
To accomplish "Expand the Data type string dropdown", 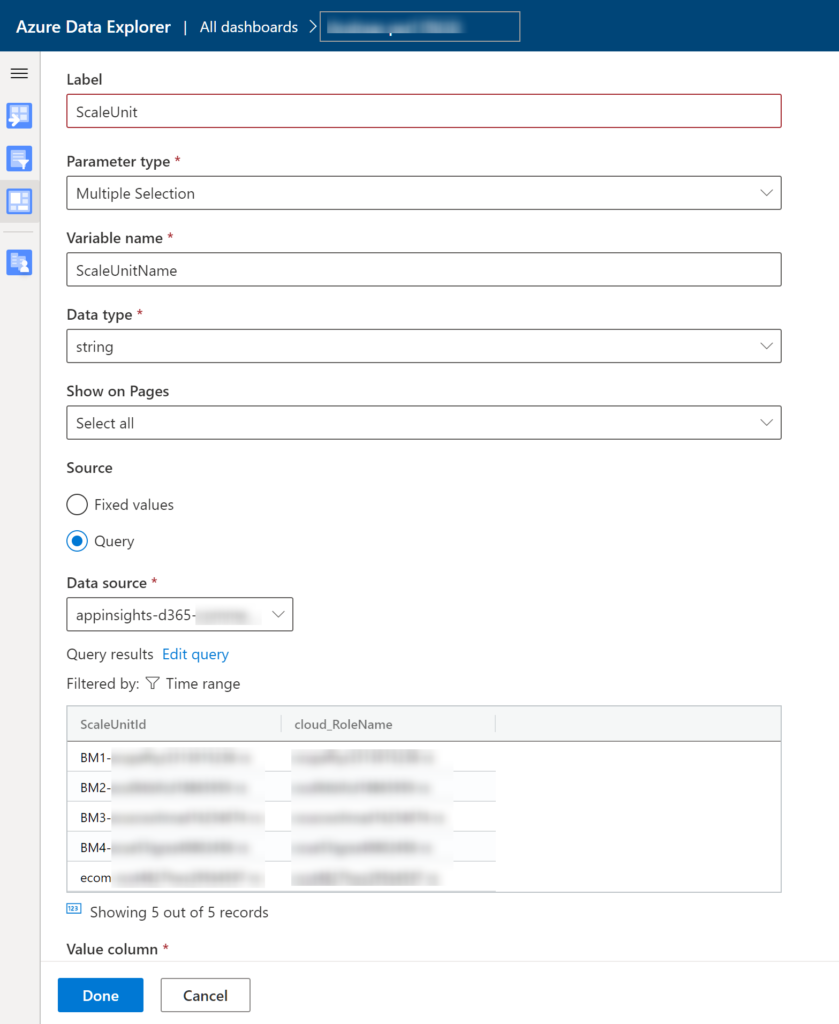I will coord(424,346).
